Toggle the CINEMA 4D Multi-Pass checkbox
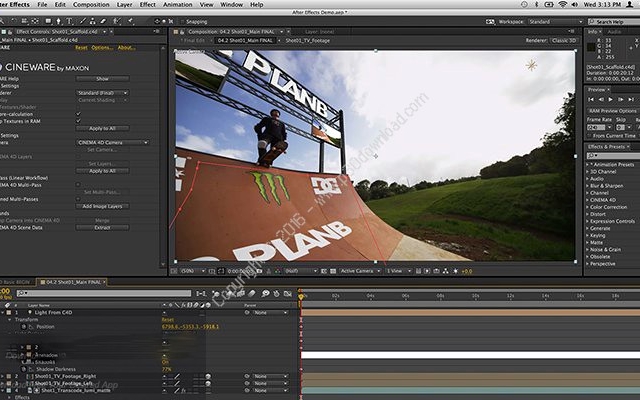The width and height of the screenshot is (640, 400). point(78,185)
